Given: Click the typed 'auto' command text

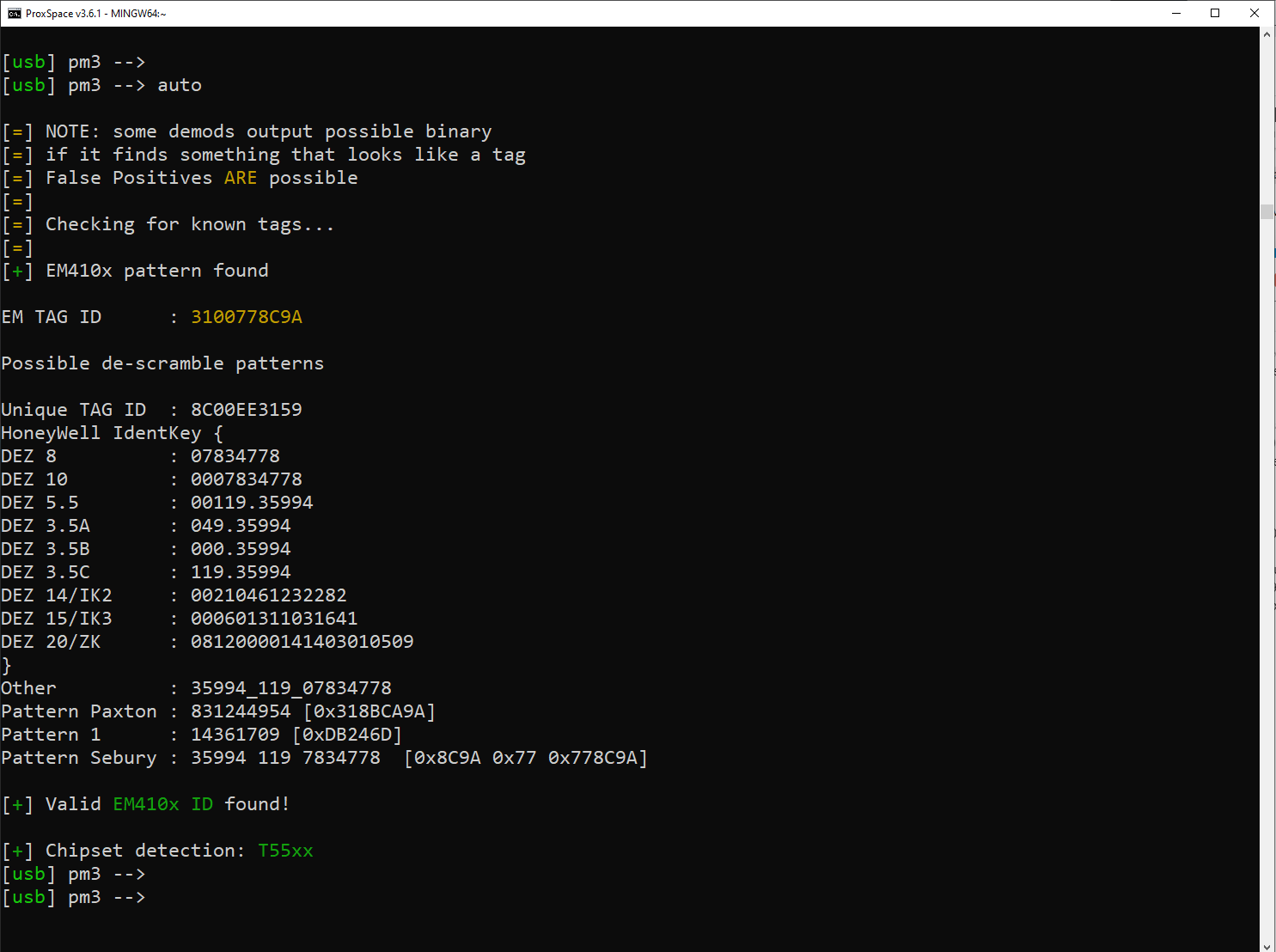Looking at the screenshot, I should tap(180, 85).
